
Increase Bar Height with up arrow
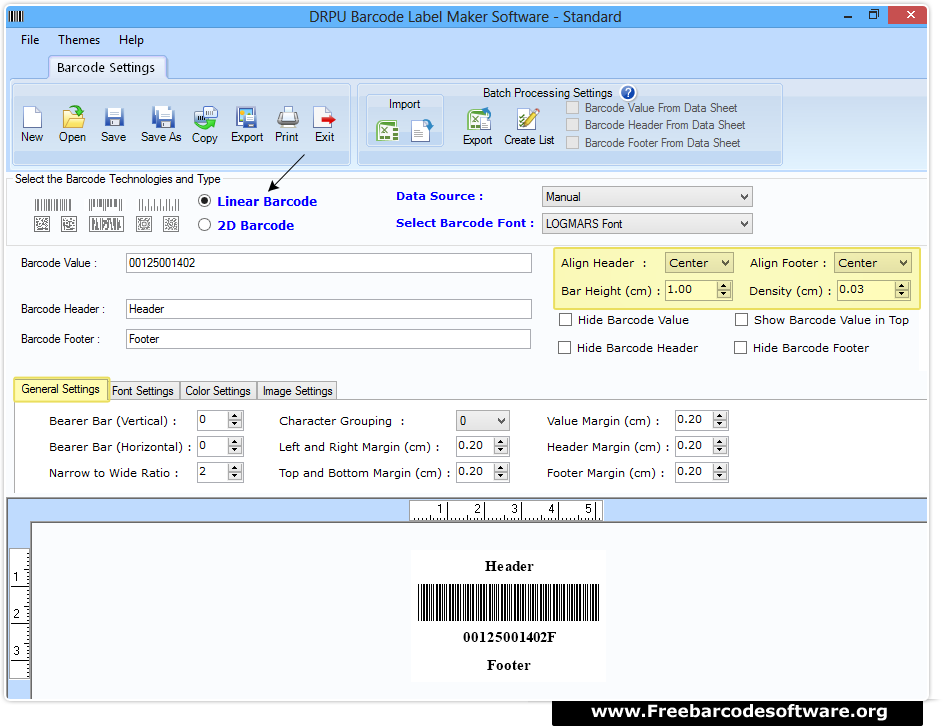724,286
